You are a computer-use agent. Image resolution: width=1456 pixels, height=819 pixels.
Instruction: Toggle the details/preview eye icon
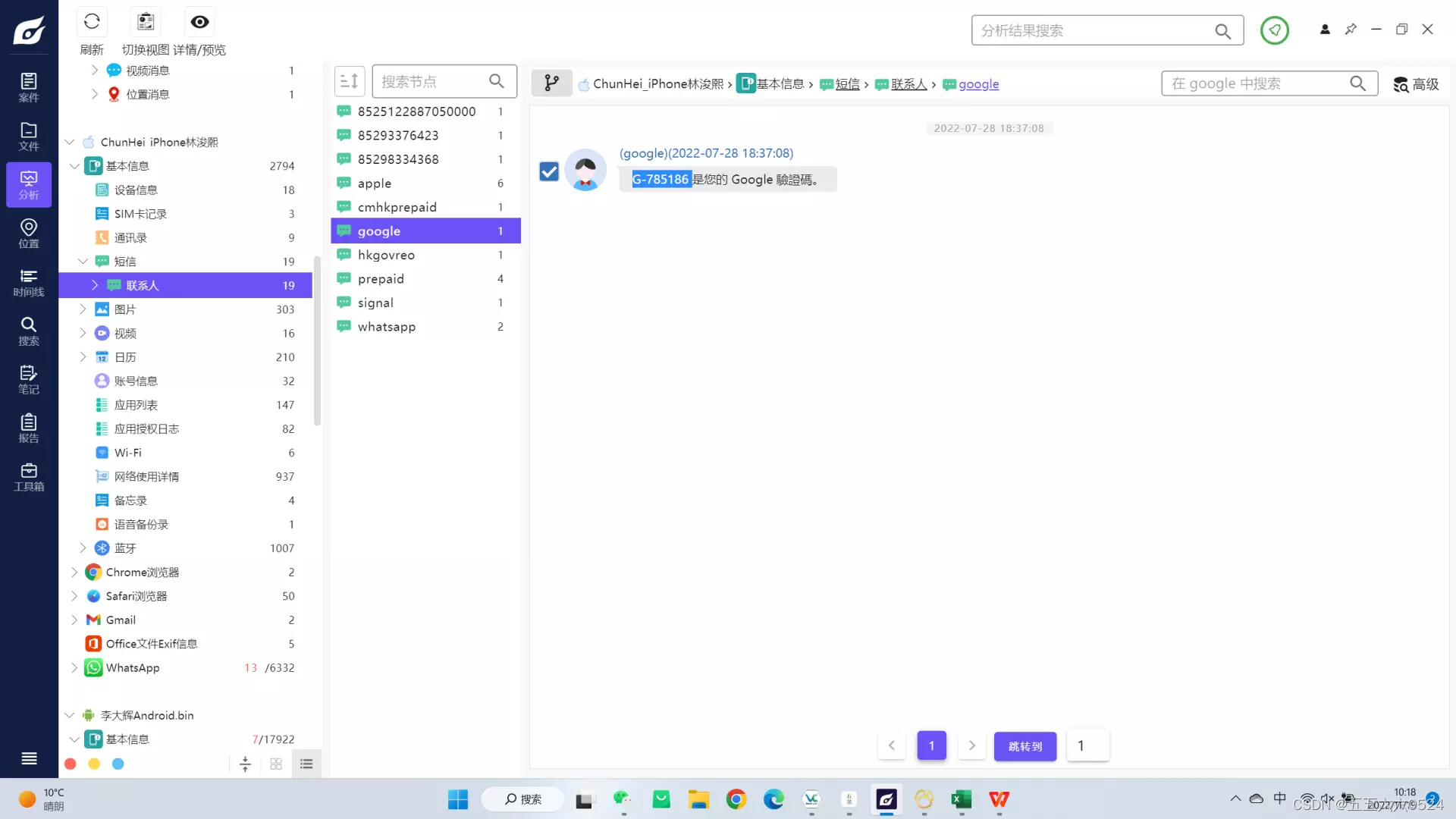point(199,22)
